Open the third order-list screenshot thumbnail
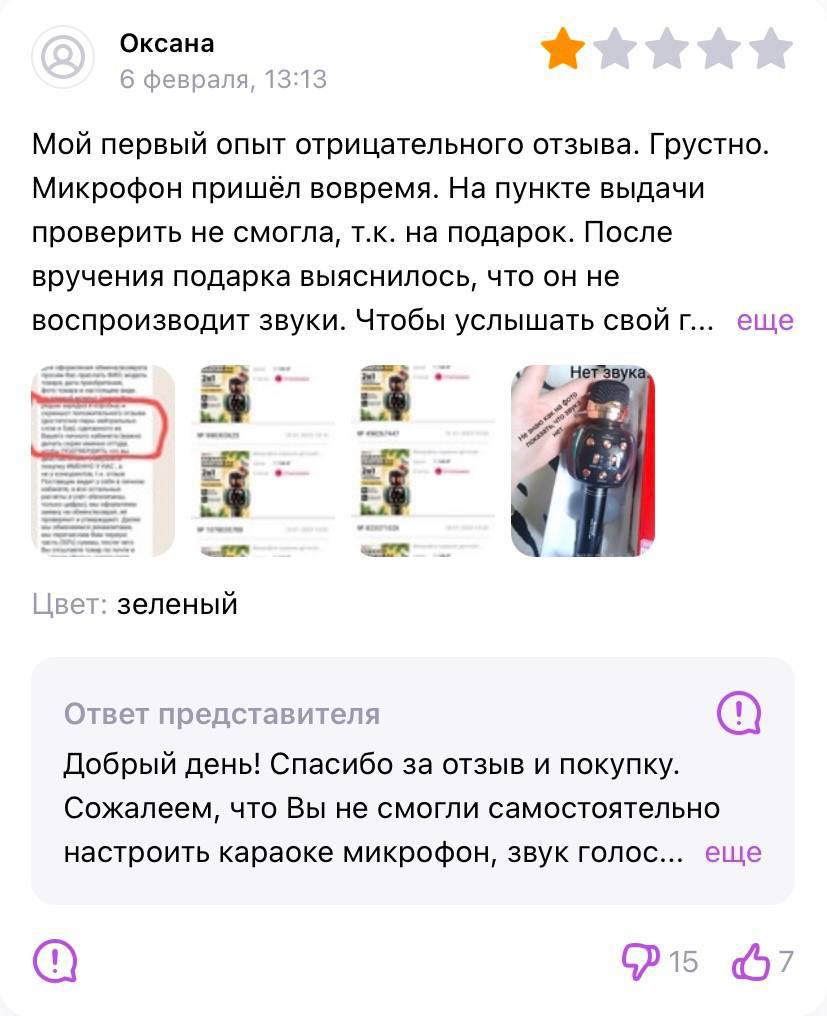This screenshot has width=827, height=1016. pos(423,461)
